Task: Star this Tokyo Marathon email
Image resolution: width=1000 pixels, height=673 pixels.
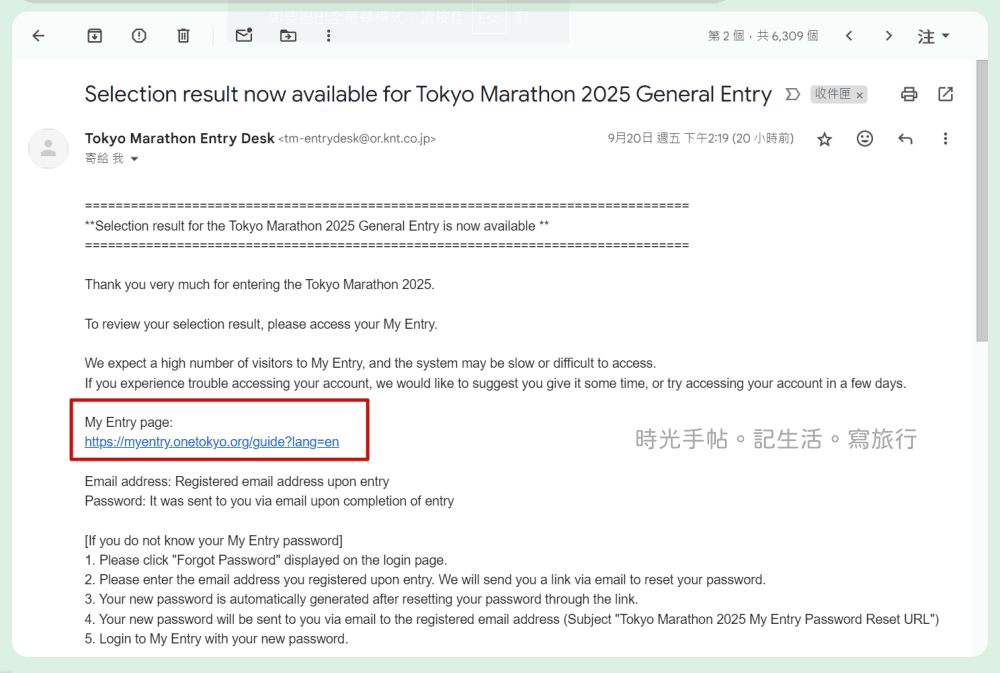Action: tap(825, 139)
